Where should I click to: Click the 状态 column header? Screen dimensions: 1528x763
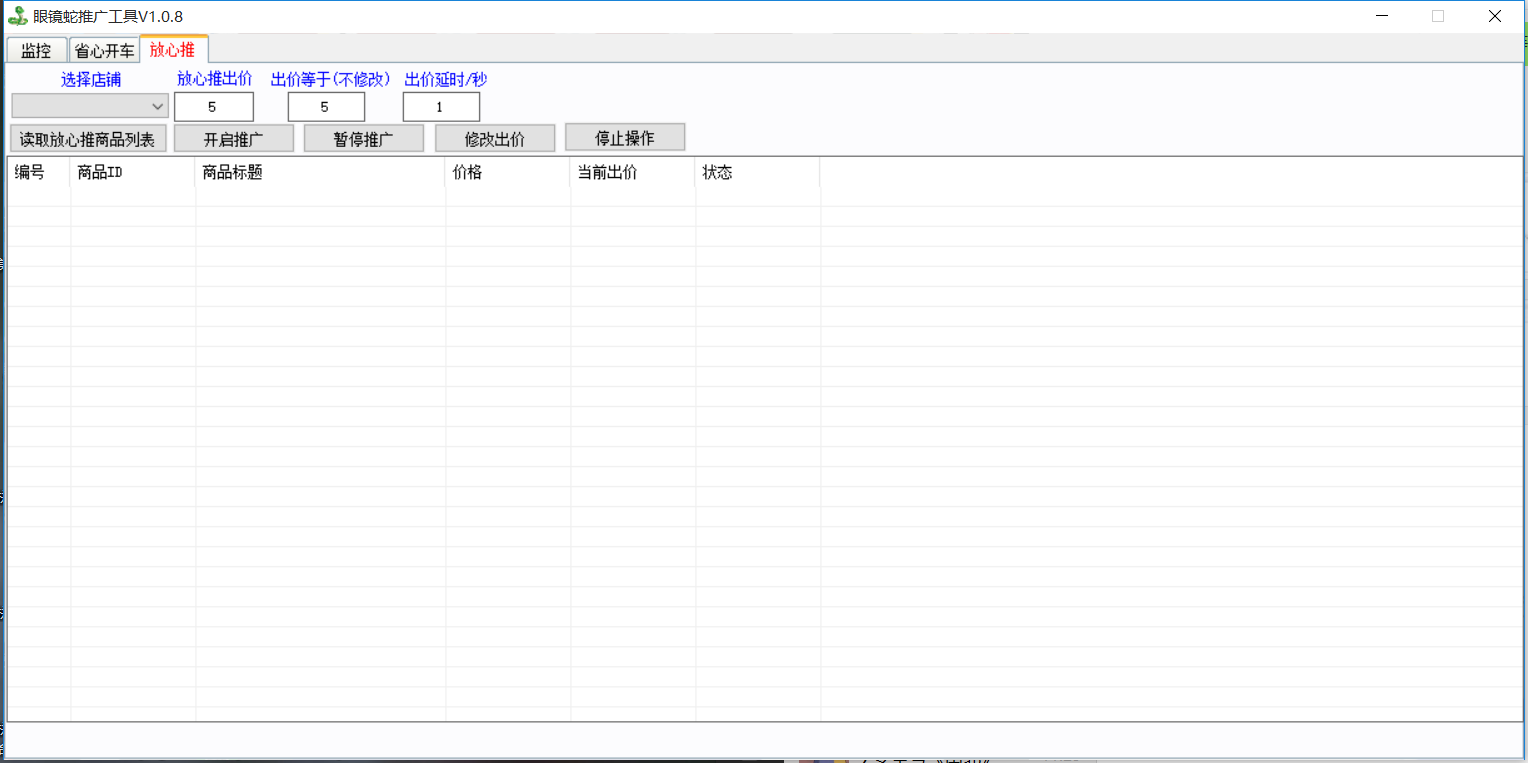757,172
